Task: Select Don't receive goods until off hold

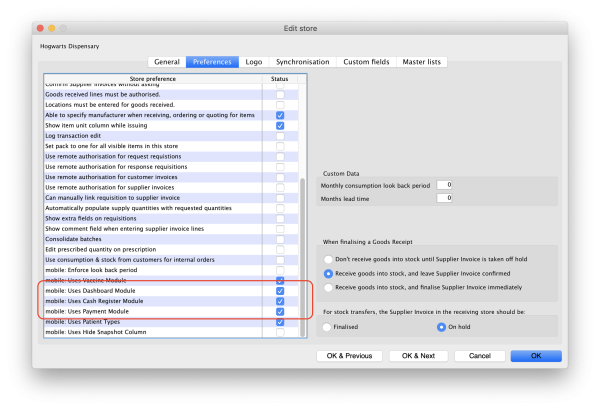Action: point(328,257)
